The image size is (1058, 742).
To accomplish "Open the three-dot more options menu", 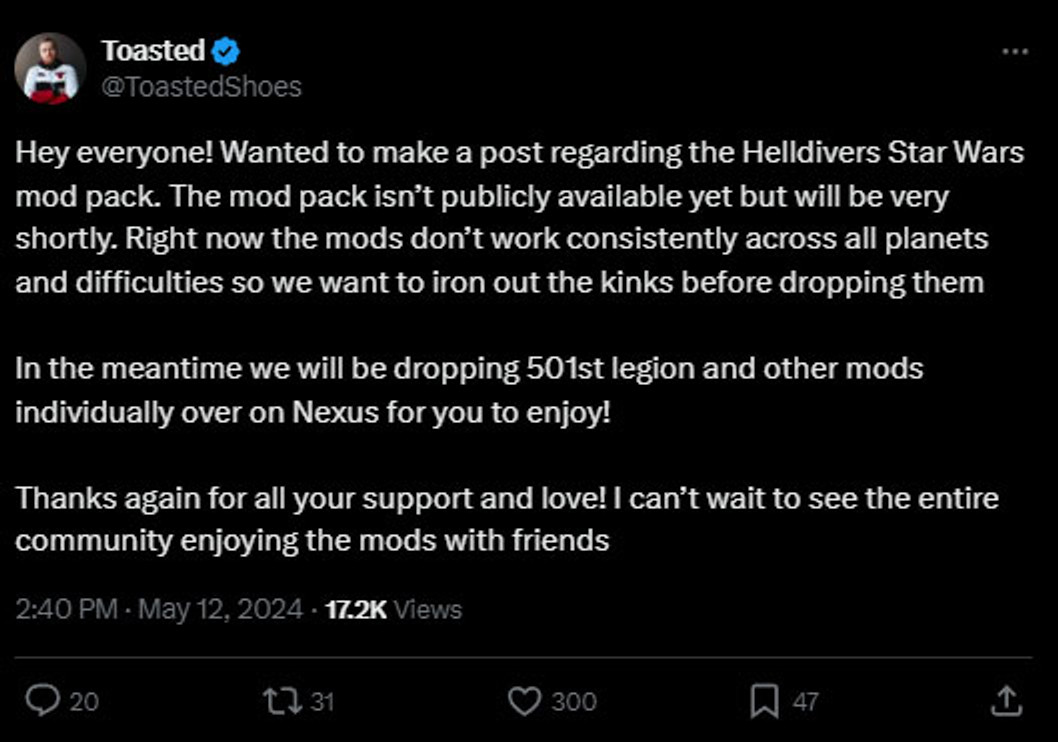I will [x=1015, y=51].
